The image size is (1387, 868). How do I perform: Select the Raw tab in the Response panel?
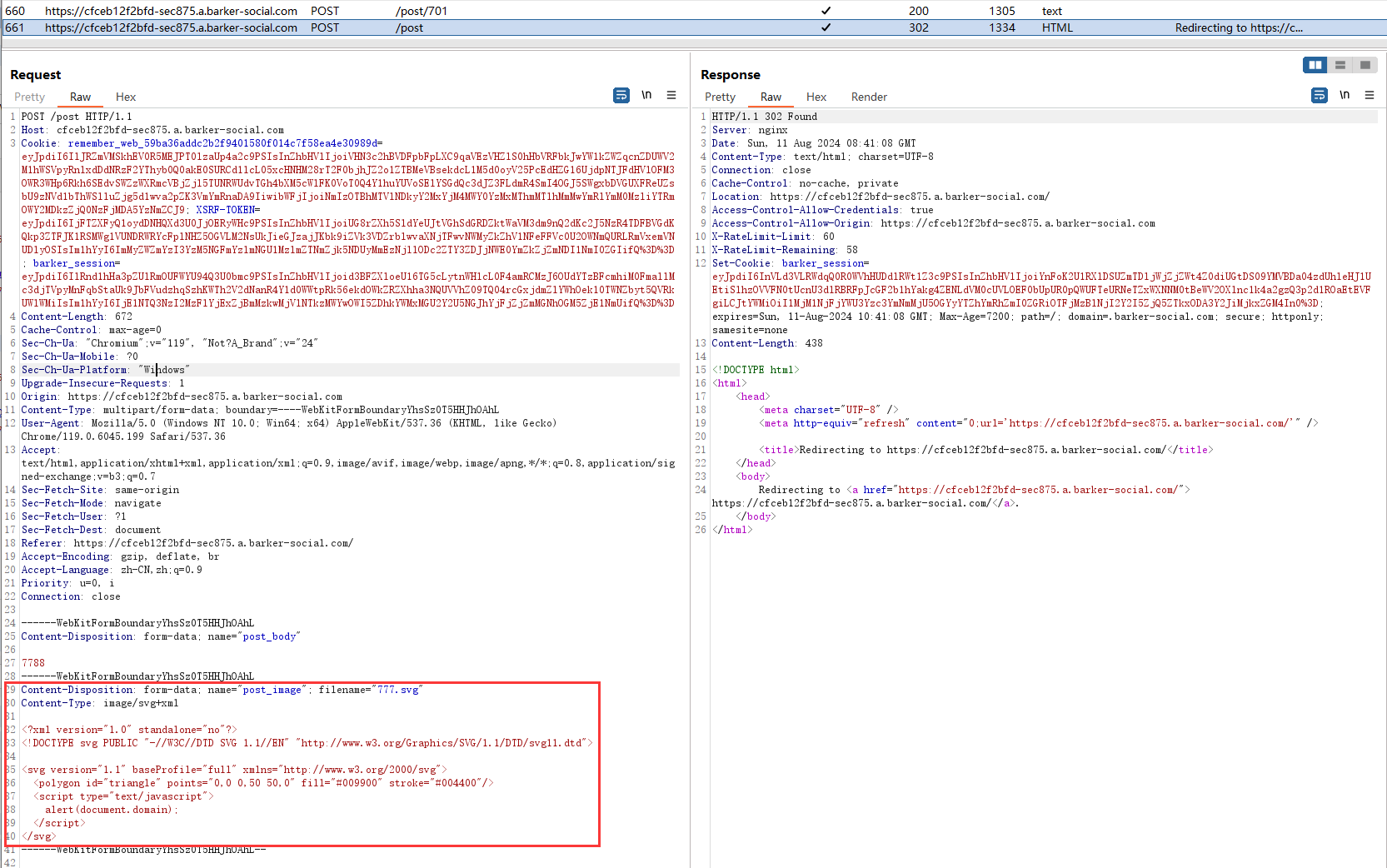pyautogui.click(x=771, y=97)
